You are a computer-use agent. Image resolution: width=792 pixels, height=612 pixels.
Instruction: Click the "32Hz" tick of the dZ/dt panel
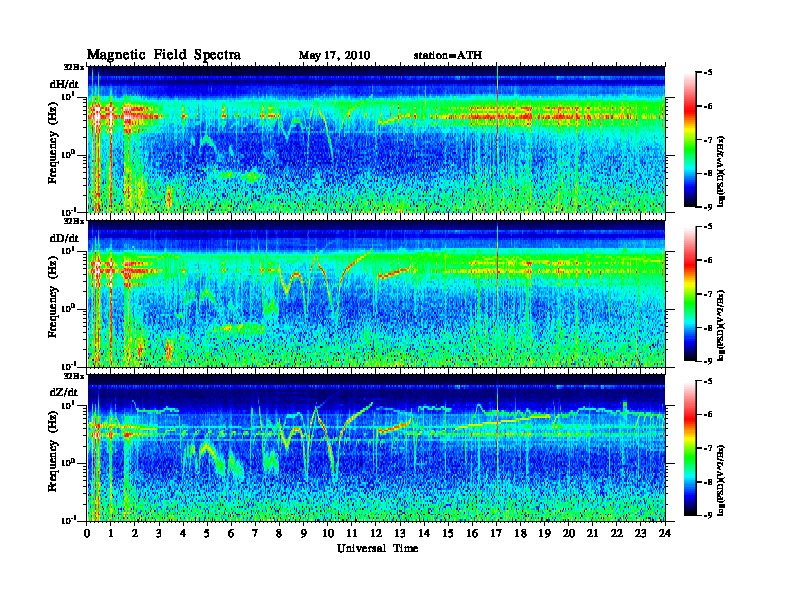pos(74,375)
